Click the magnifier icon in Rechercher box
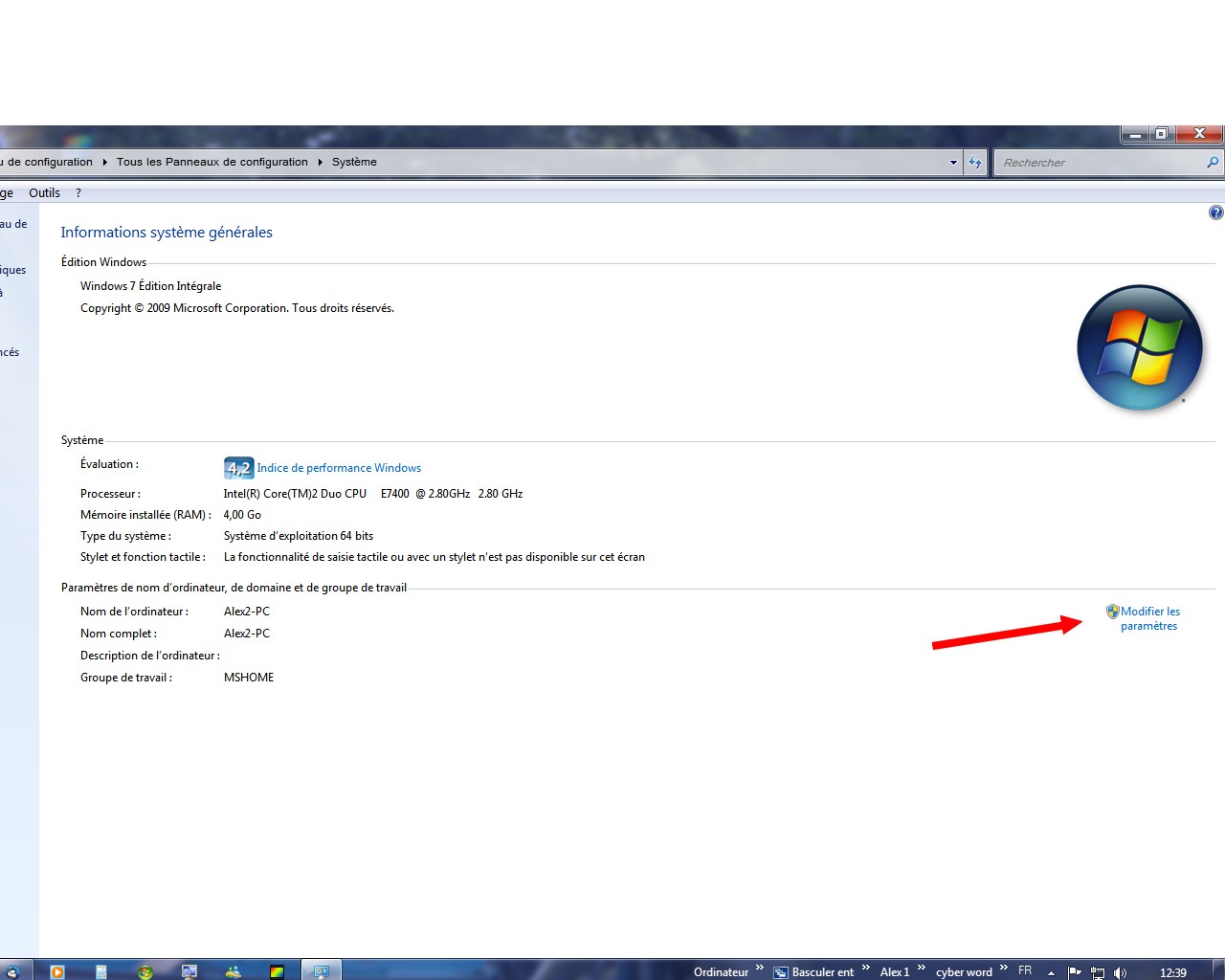This screenshot has height=980, width=1225. click(x=1212, y=163)
